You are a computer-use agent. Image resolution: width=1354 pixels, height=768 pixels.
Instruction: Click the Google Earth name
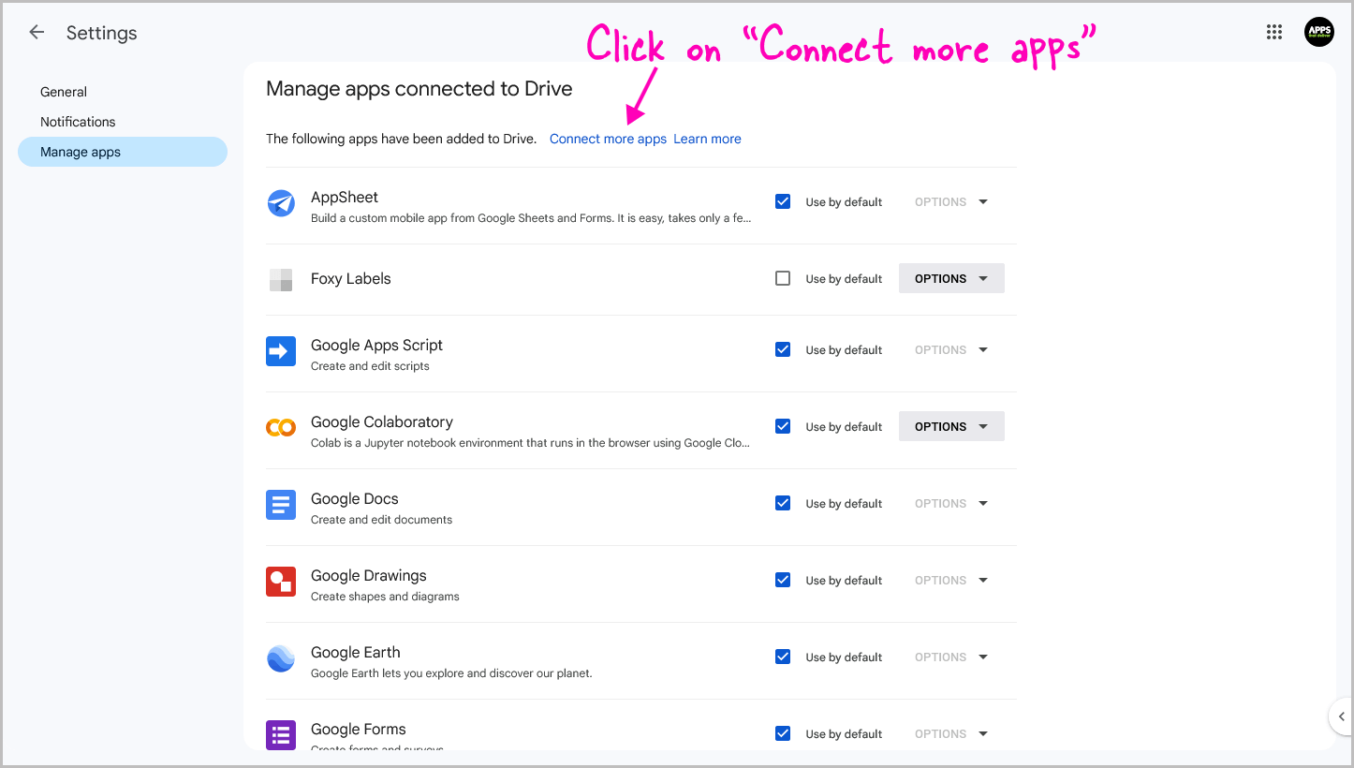[355, 652]
